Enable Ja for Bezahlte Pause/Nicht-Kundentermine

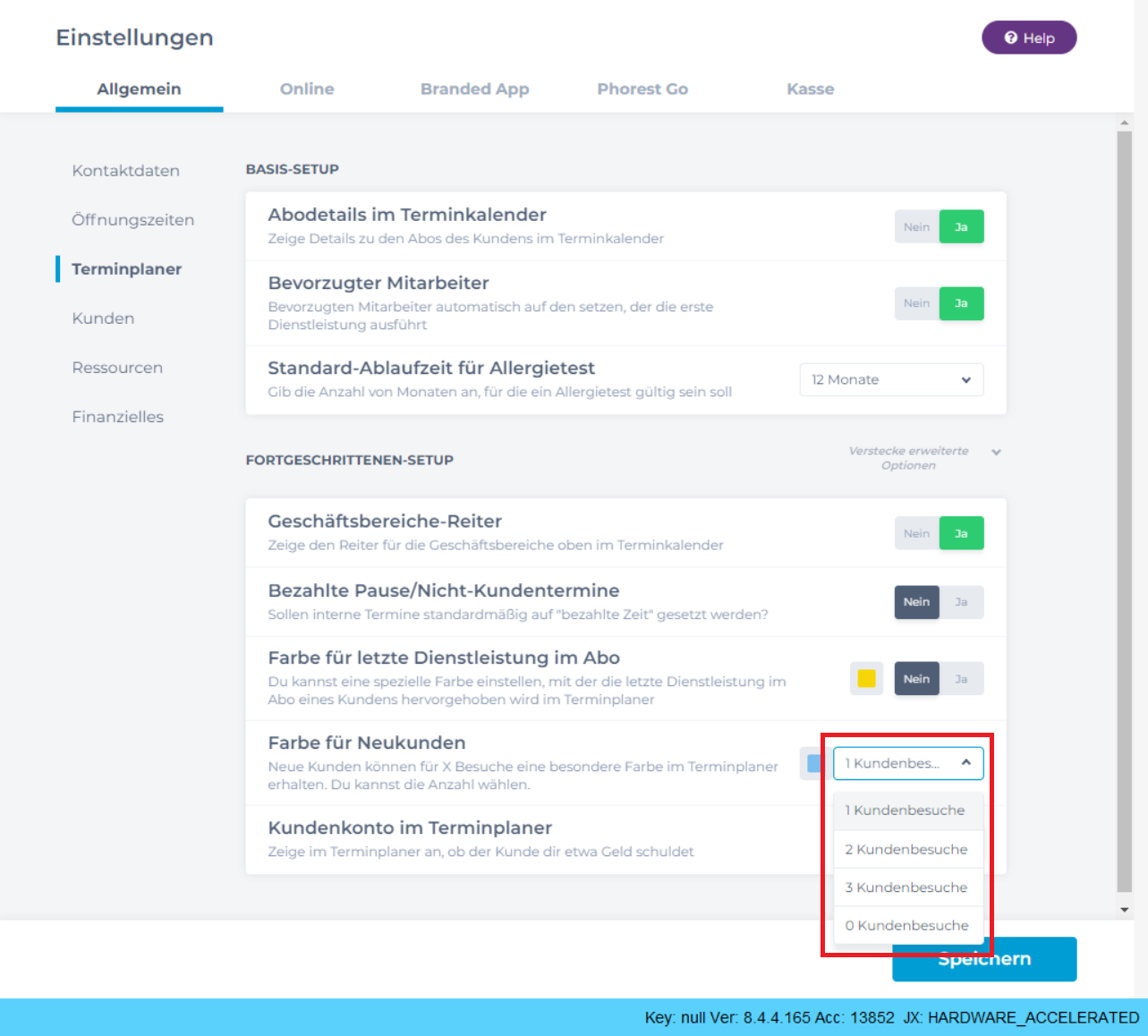961,602
